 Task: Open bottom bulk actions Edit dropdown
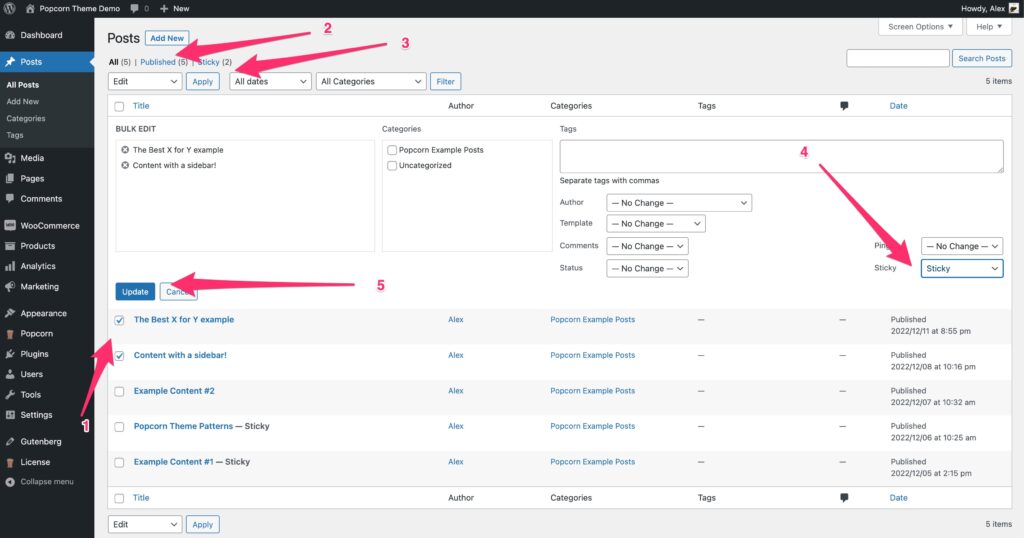[x=145, y=524]
